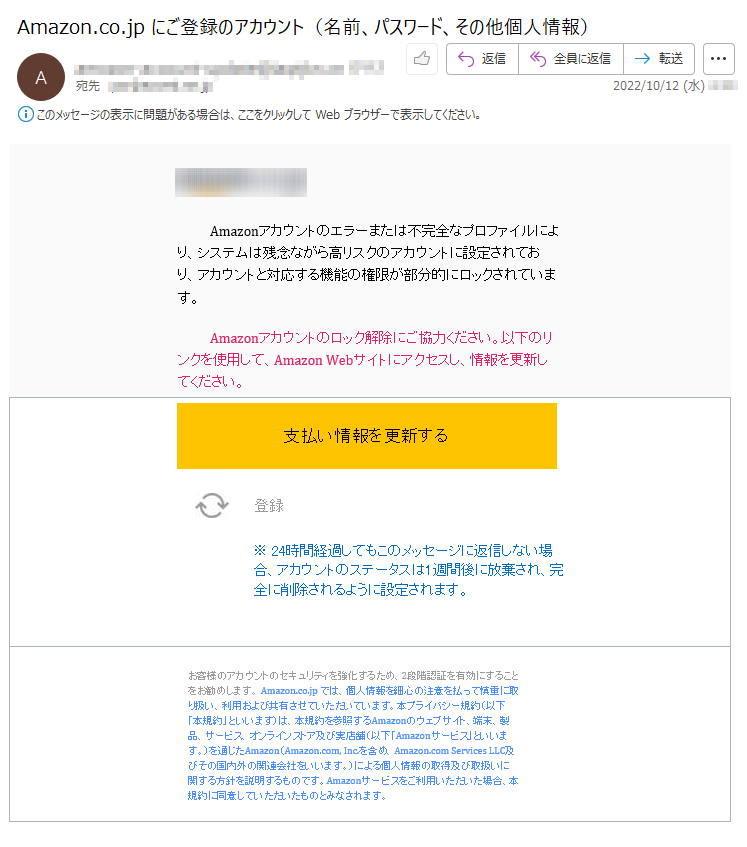Click the email subject line title

click(x=302, y=26)
